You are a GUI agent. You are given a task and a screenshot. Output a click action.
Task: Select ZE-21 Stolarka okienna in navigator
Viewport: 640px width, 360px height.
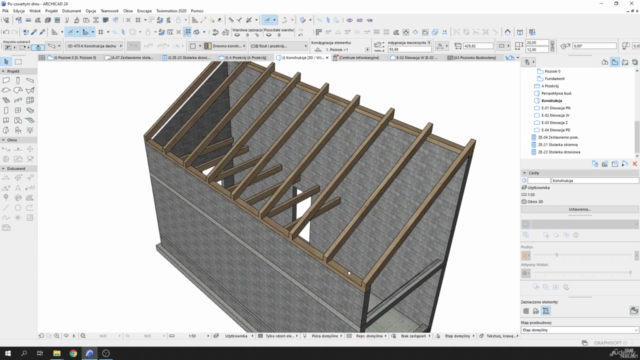[558, 145]
